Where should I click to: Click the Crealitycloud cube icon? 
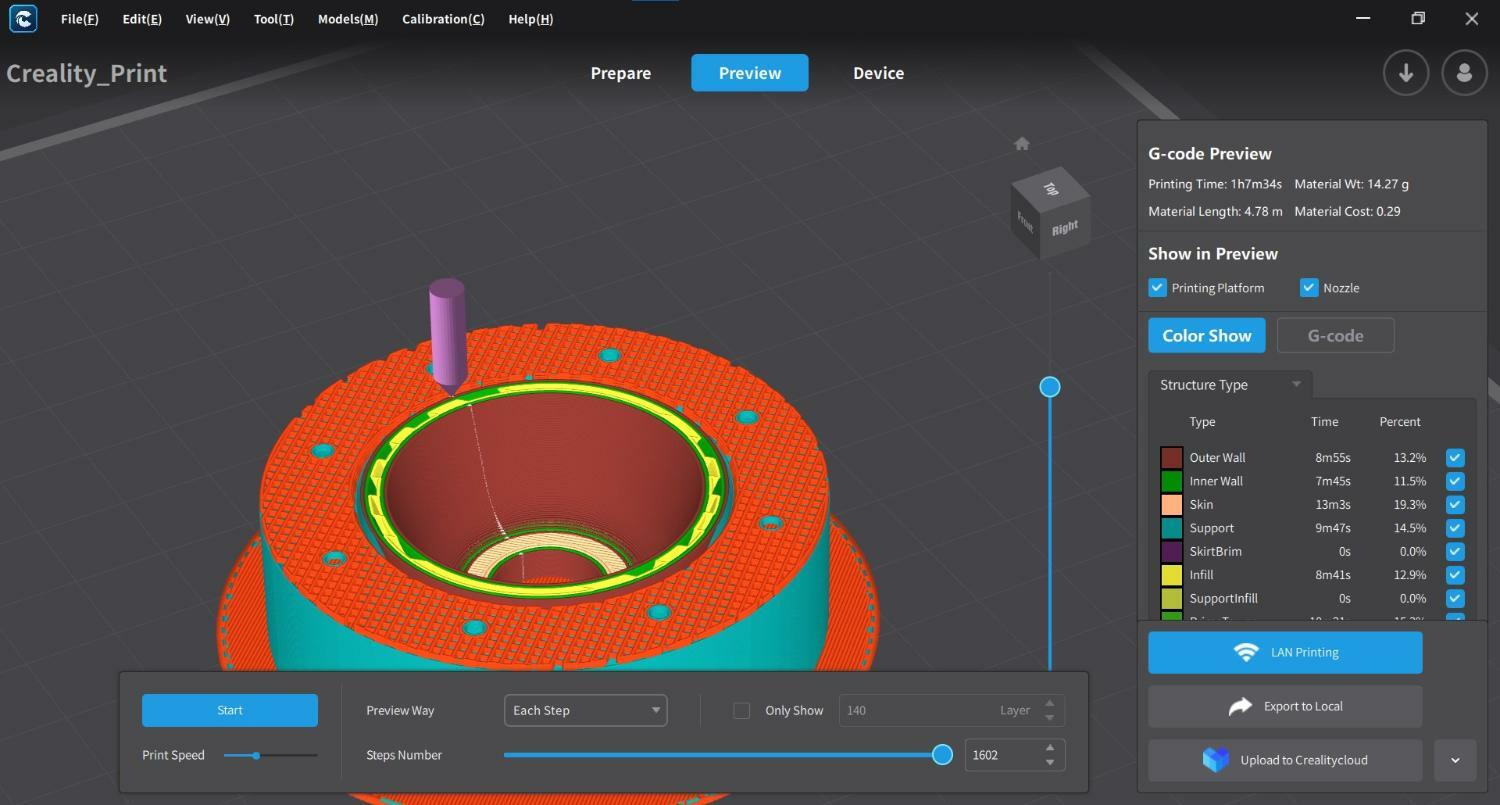1215,760
